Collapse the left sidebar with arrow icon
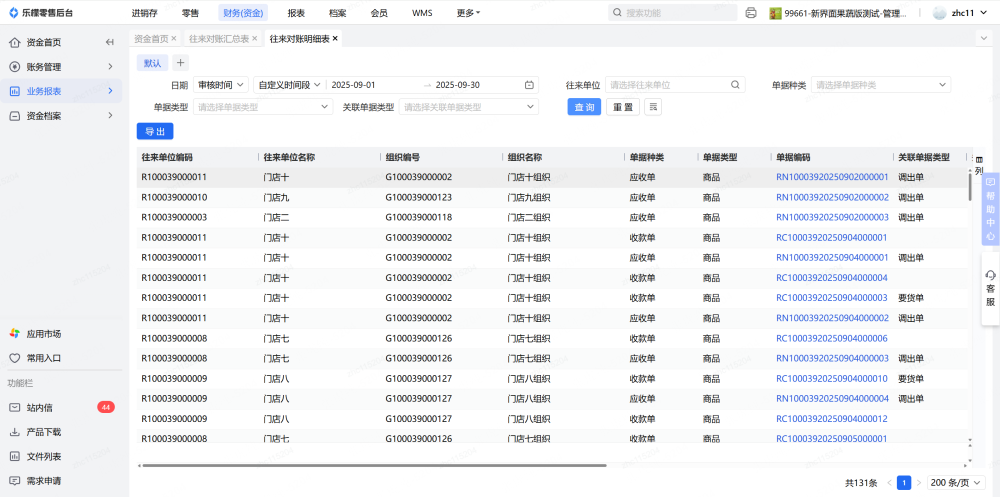Image resolution: width=1000 pixels, height=497 pixels. point(109,42)
